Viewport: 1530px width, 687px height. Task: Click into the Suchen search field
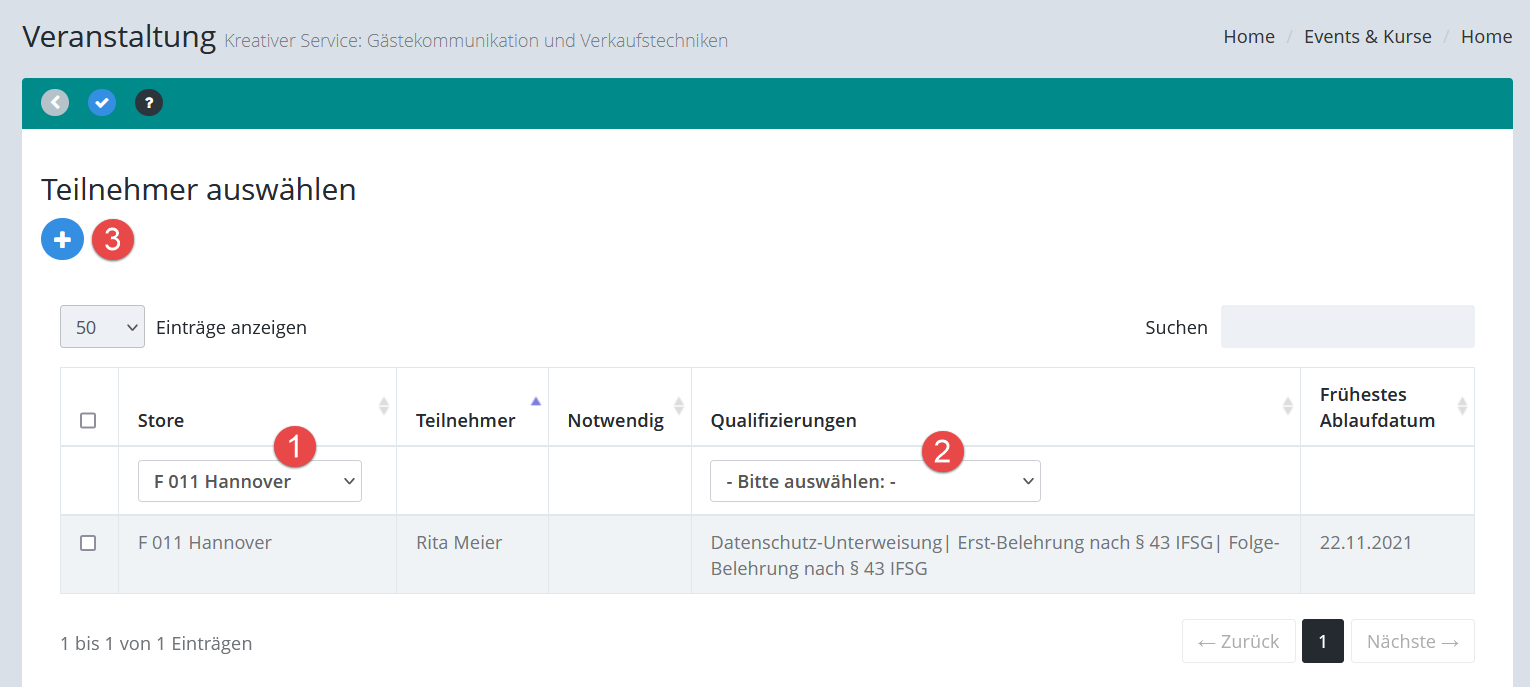[x=1347, y=327]
